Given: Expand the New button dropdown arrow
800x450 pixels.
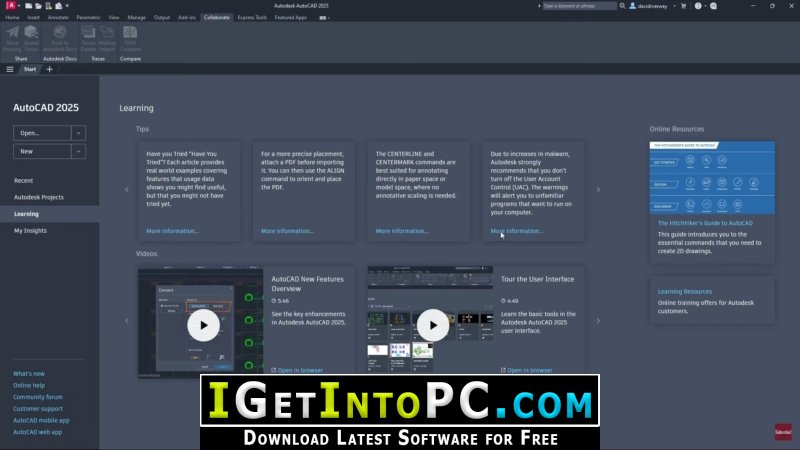Looking at the screenshot, I should 79,152.
